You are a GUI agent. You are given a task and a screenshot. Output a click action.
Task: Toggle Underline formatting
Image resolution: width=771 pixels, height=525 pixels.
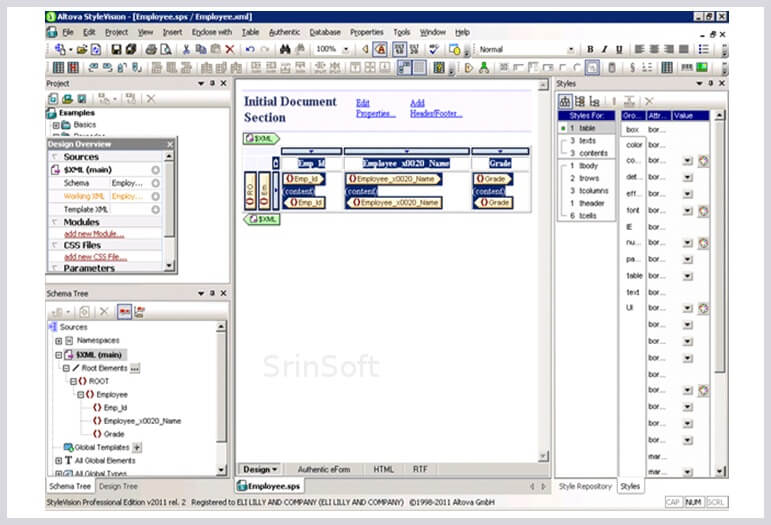pos(619,49)
